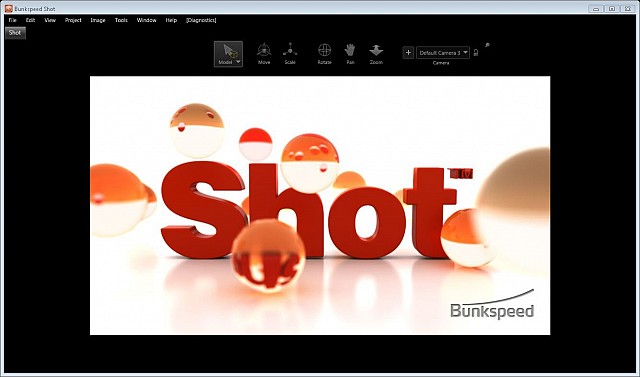Open the Default Camera 3 dropdown
The width and height of the screenshot is (640, 377).
point(443,53)
